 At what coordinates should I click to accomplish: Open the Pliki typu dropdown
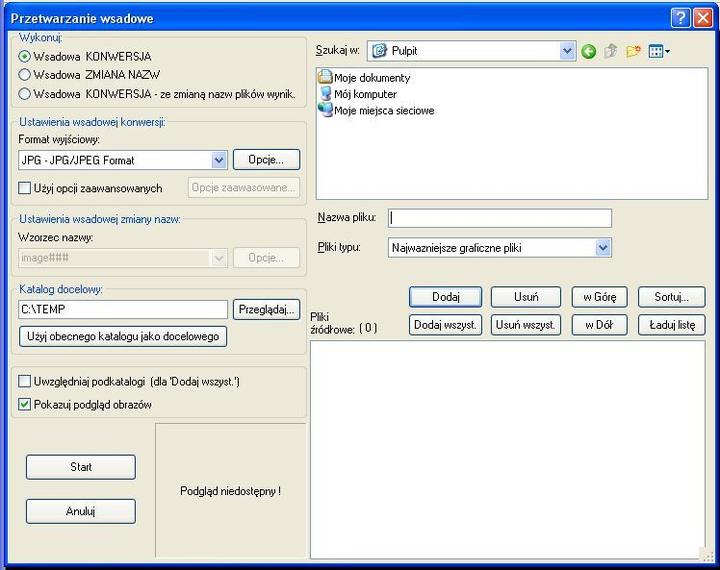coord(602,247)
